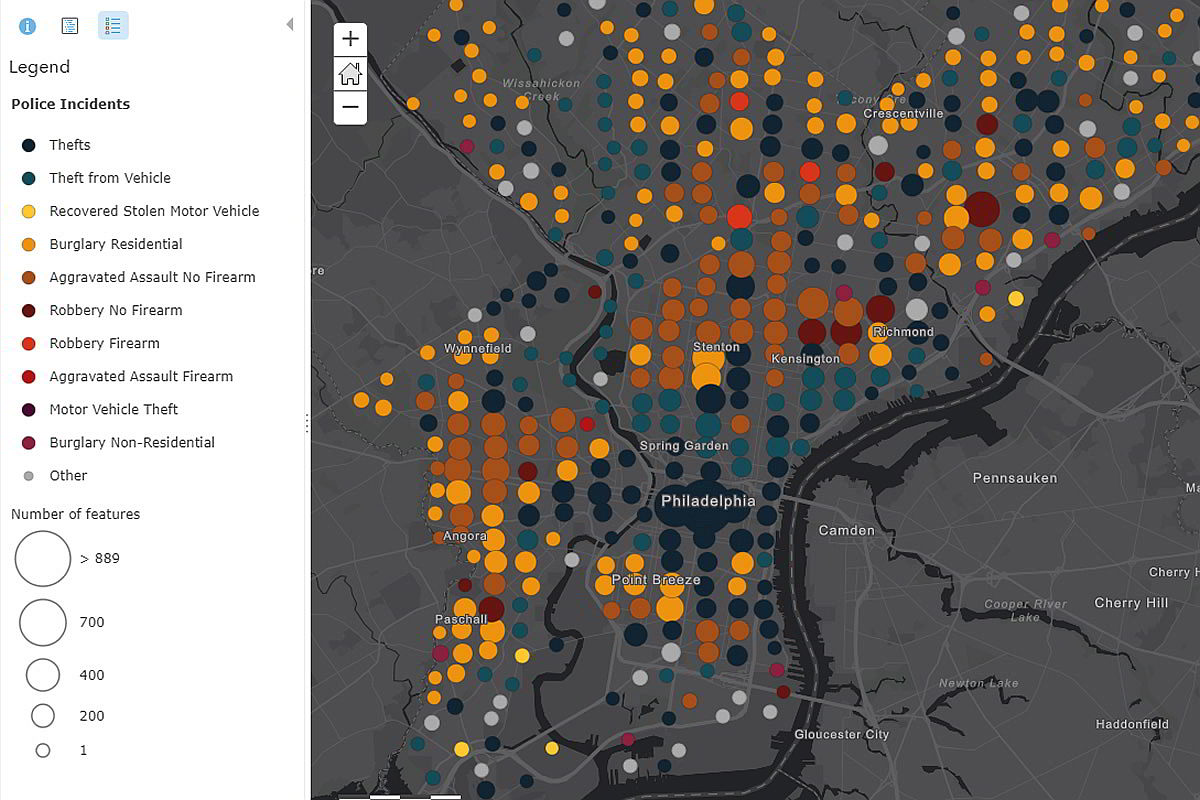Zoom in with the plus button
The image size is (1200, 800).
point(350,40)
